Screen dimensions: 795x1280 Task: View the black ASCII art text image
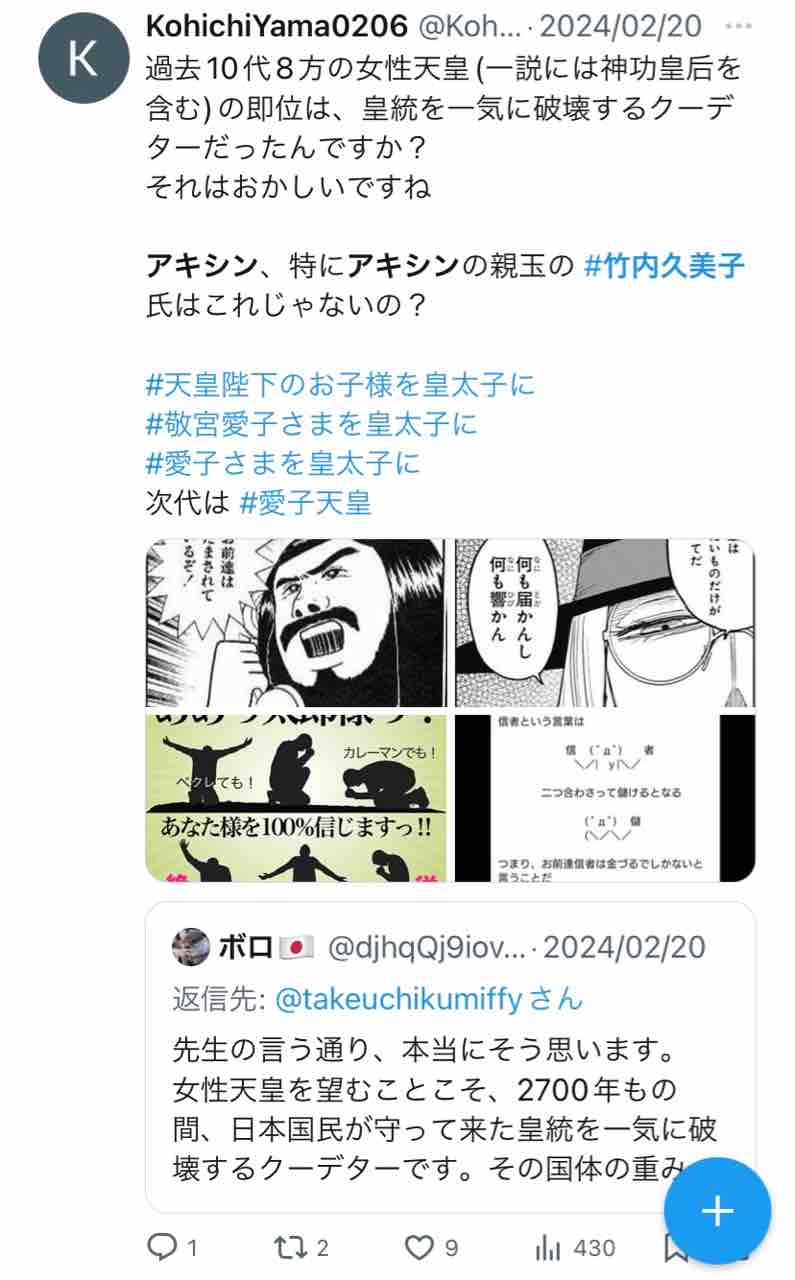(606, 797)
